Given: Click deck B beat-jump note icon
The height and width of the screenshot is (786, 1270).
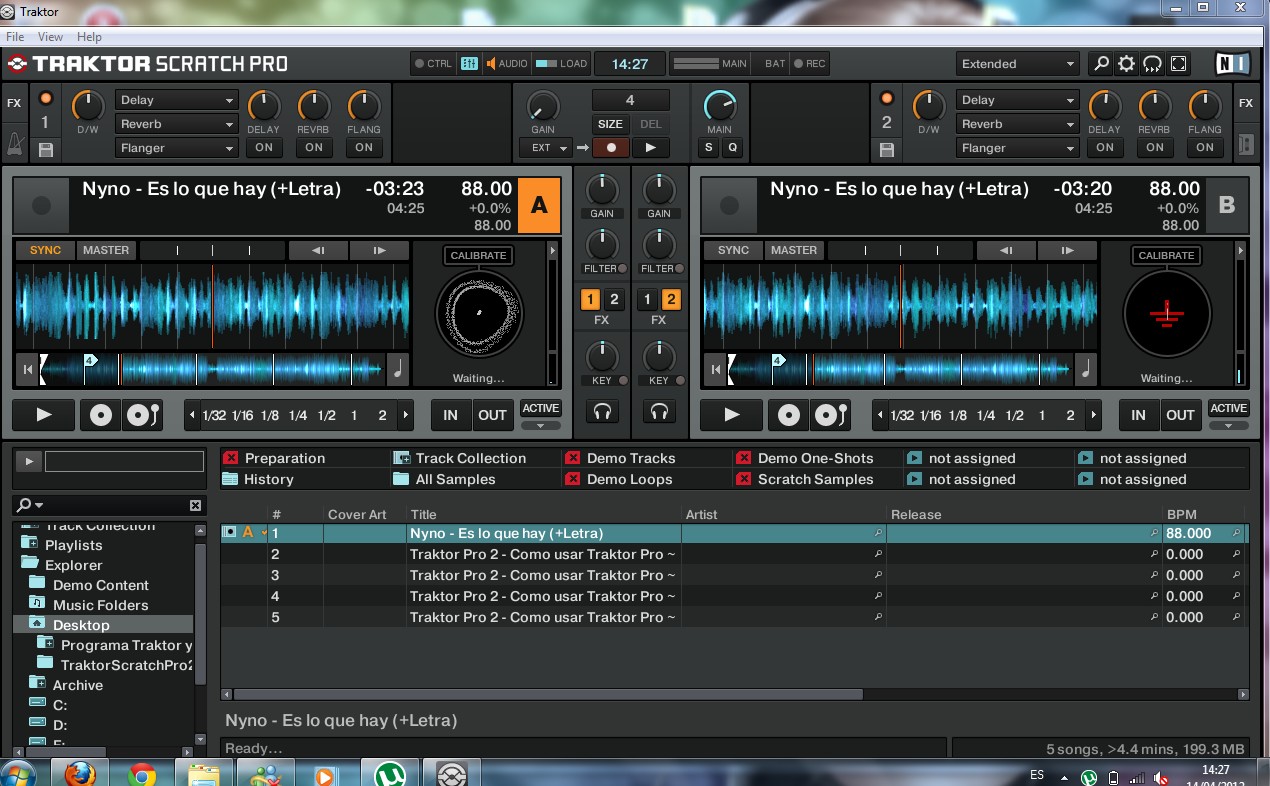Looking at the screenshot, I should pyautogui.click(x=1086, y=369).
